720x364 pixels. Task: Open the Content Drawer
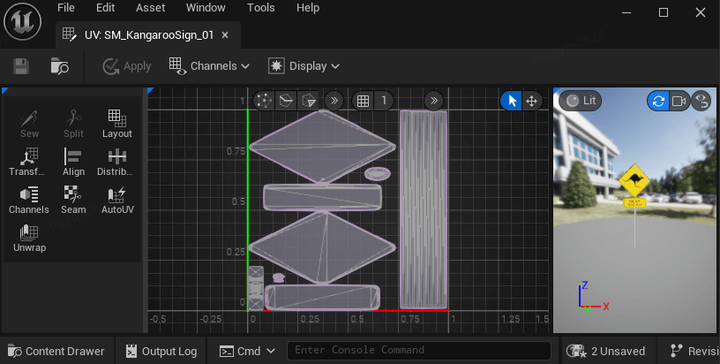56,351
